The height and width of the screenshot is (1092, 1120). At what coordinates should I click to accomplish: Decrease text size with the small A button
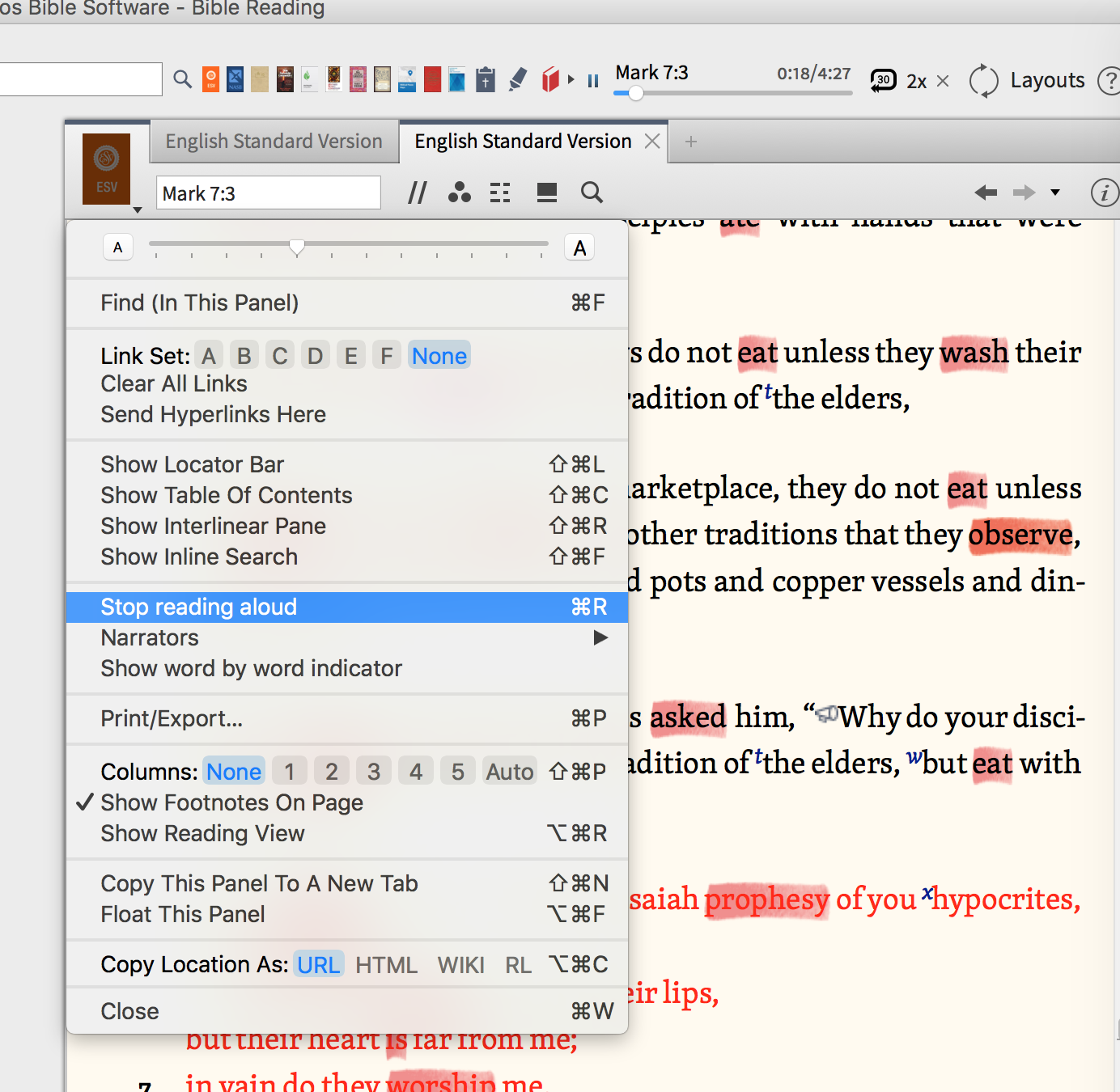(x=118, y=248)
